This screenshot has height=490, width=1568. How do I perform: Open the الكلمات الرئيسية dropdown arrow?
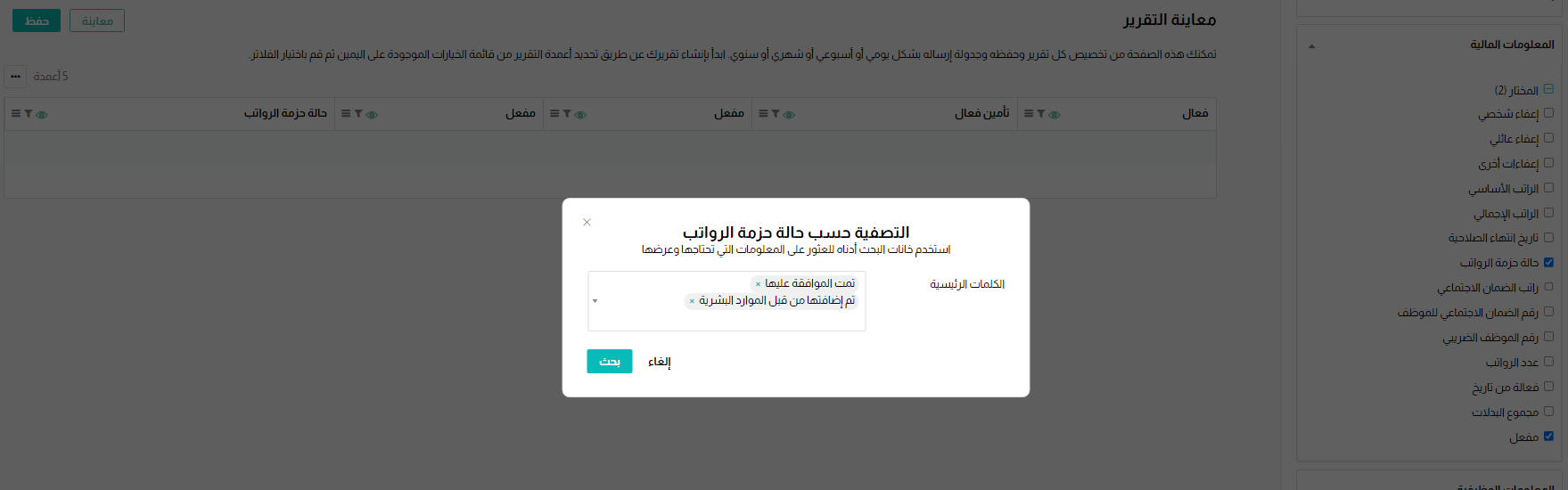point(595,301)
